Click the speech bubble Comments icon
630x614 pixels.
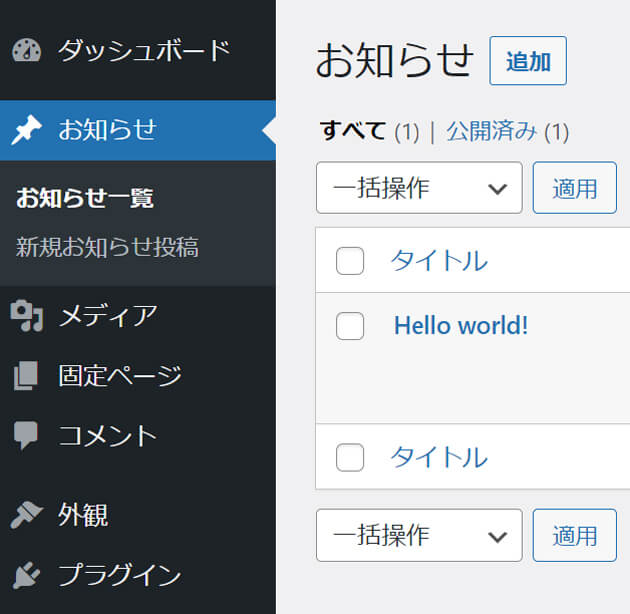tap(26, 435)
